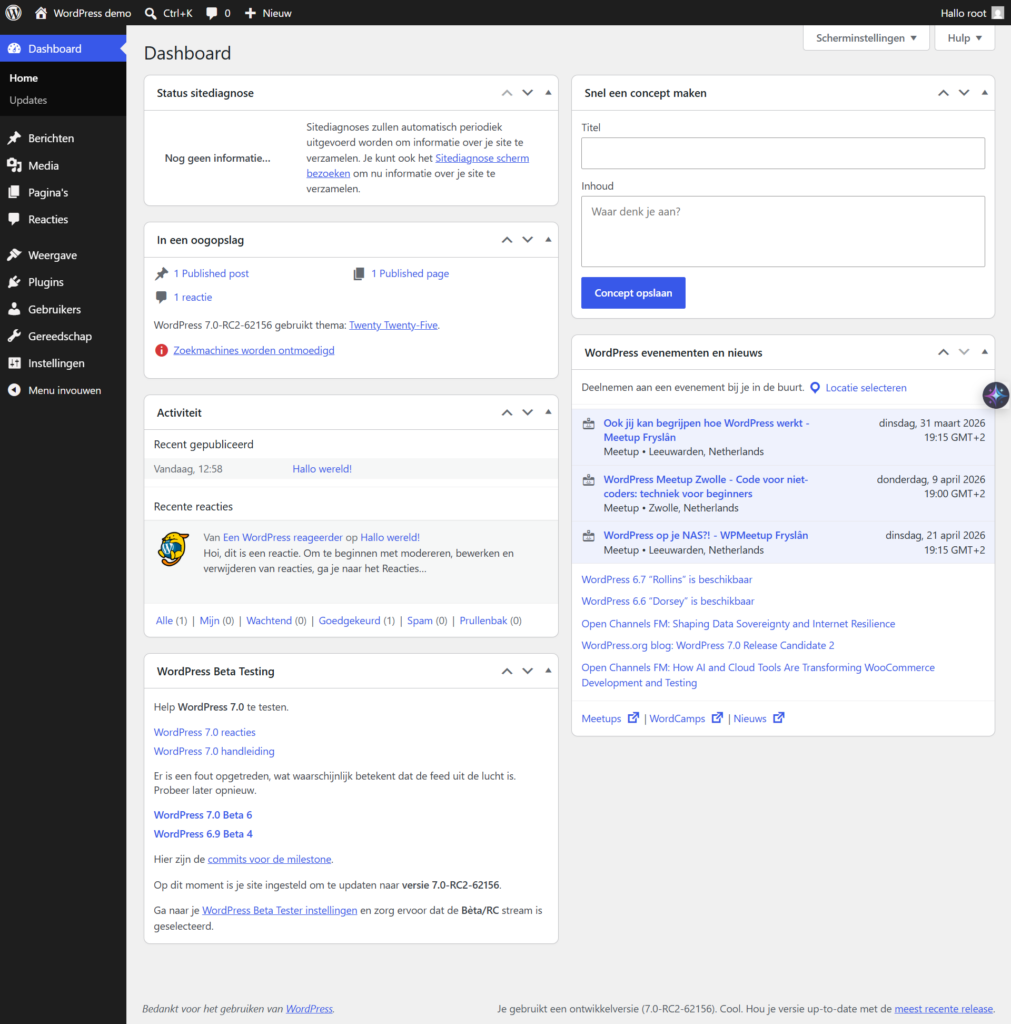Screen dimensions: 1011x1024
Task: Click the Instellingen settings icon
Action: (x=14, y=364)
